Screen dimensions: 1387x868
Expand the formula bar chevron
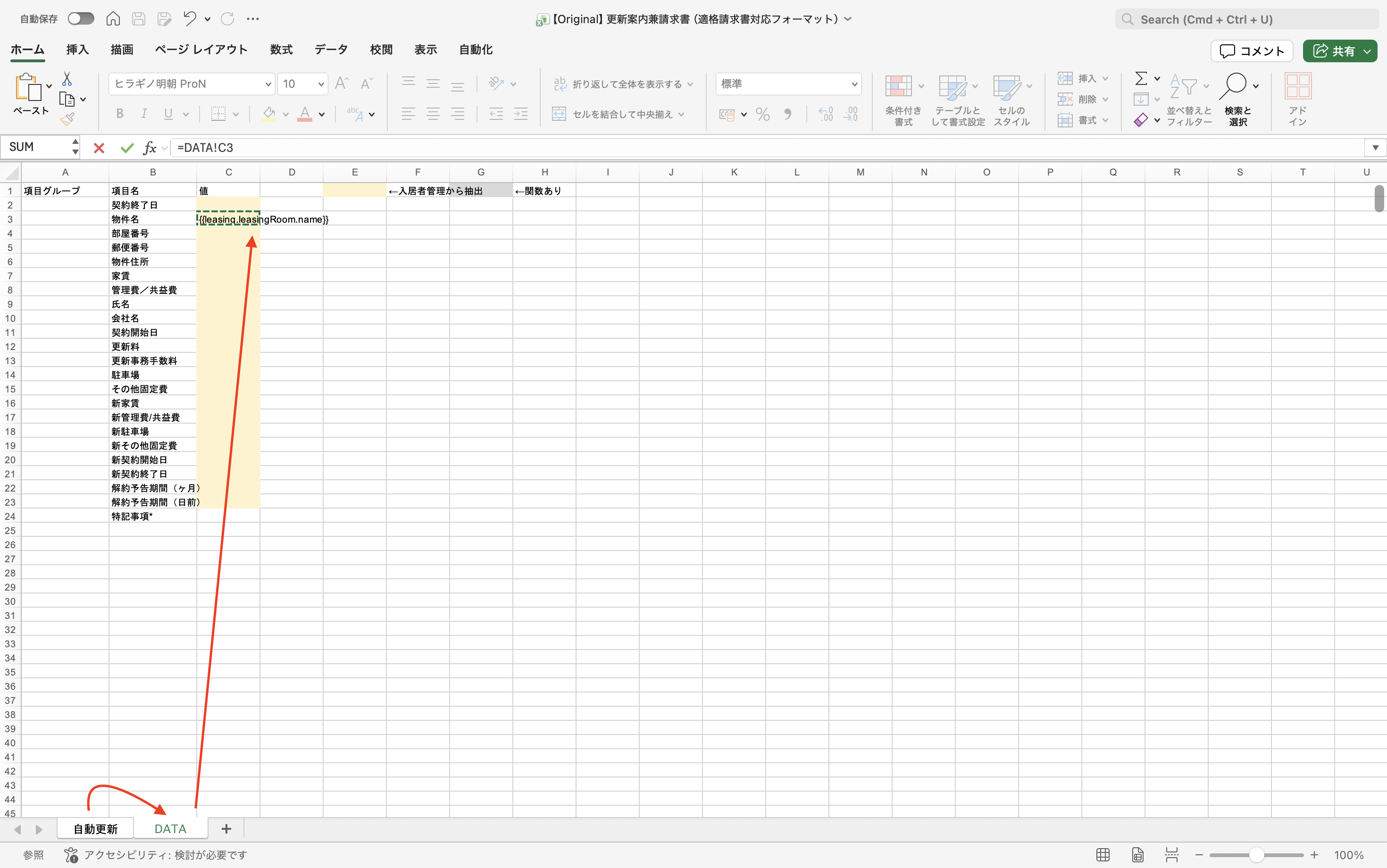(x=1376, y=148)
